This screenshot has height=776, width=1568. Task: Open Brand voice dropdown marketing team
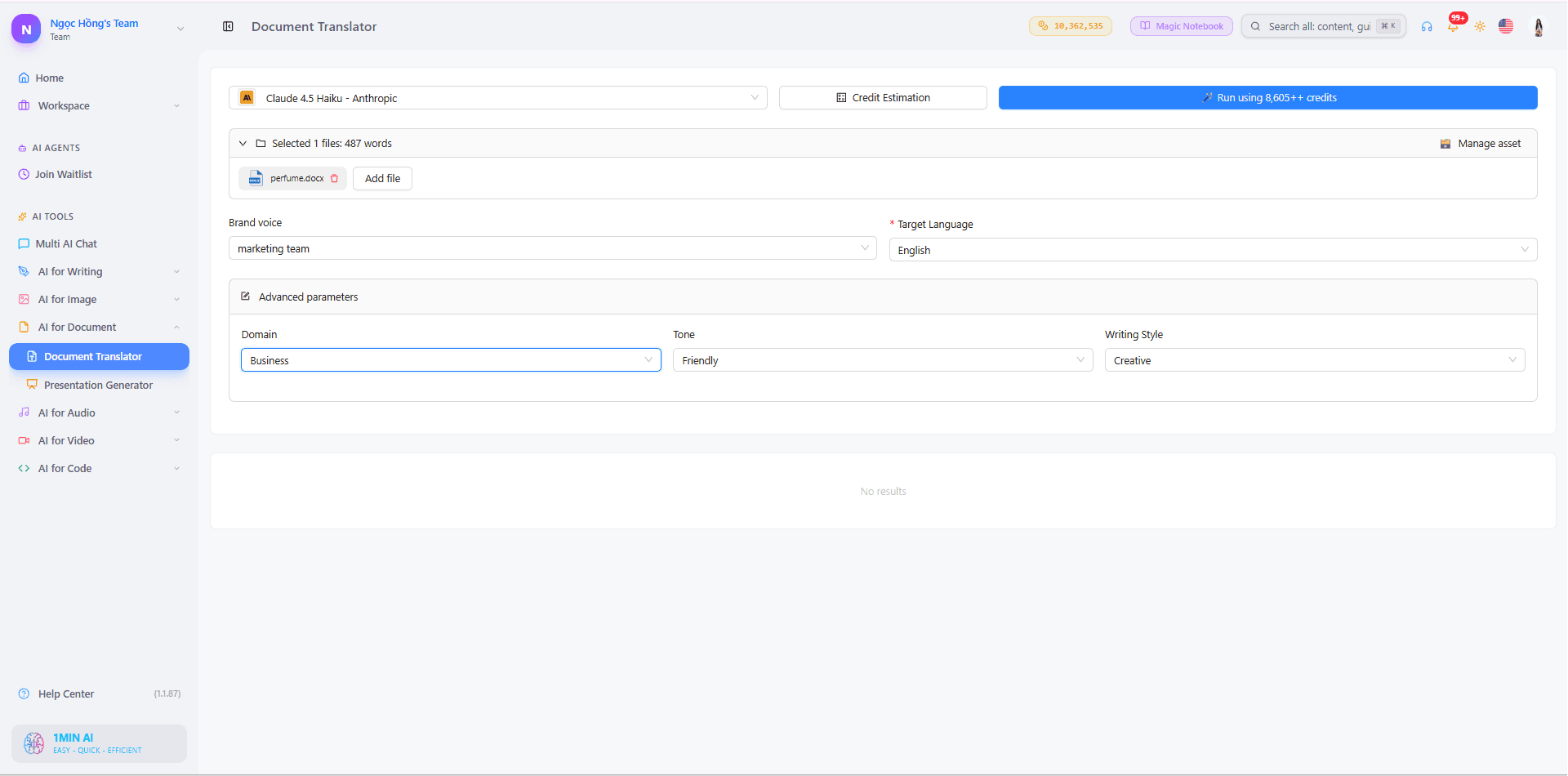pos(552,248)
